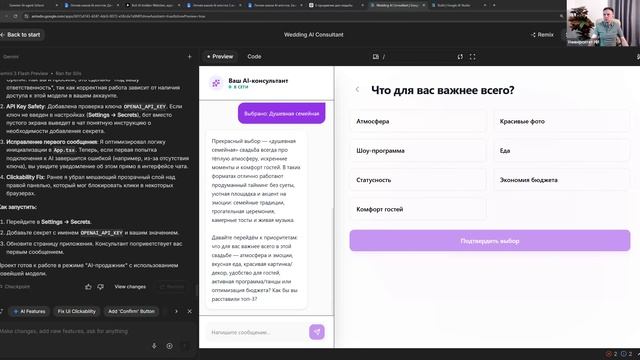Image resolution: width=640 pixels, height=360 pixels.
Task: Send the chat message with the purple button
Action: click(317, 332)
